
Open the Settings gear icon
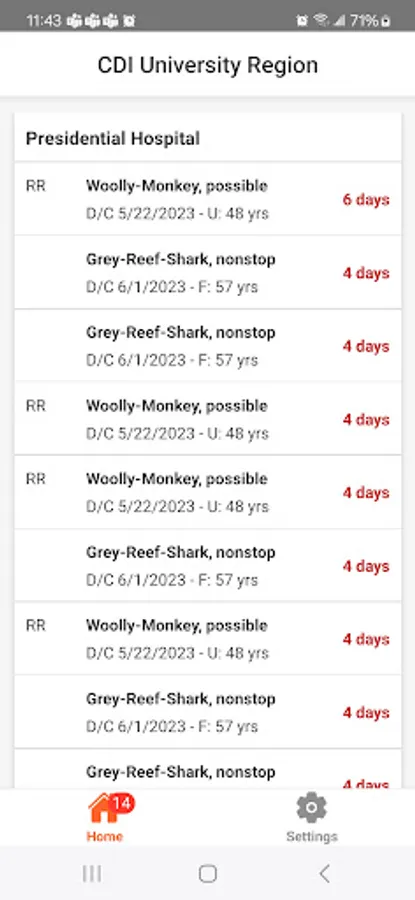[x=312, y=808]
